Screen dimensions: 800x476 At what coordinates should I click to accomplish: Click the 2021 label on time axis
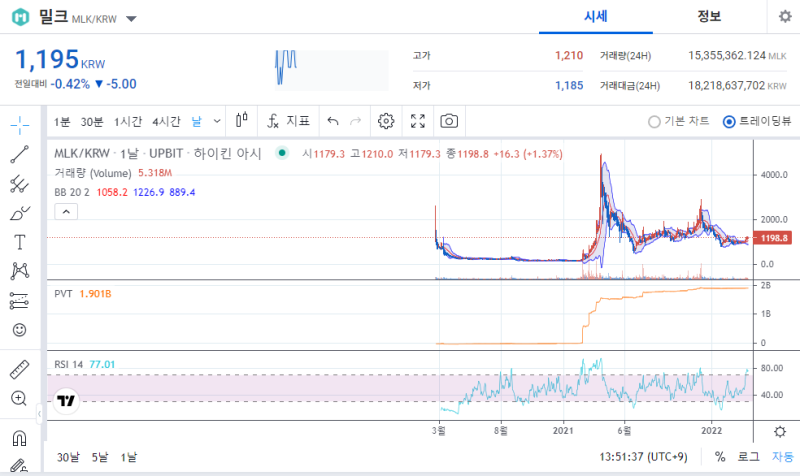(x=563, y=431)
